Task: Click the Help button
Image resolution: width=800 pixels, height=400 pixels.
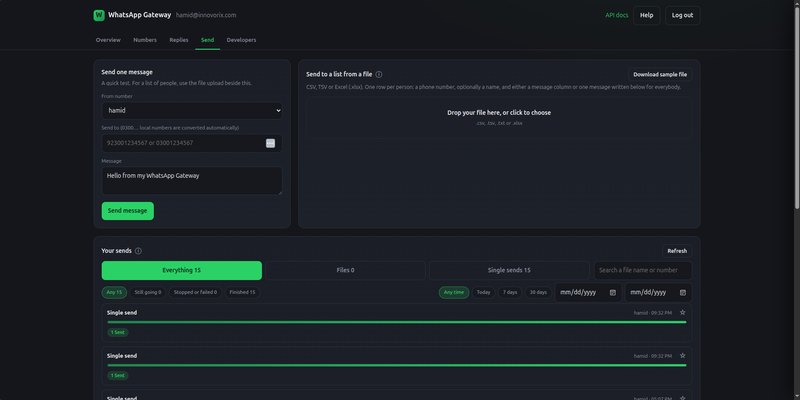Action: pyautogui.click(x=646, y=15)
